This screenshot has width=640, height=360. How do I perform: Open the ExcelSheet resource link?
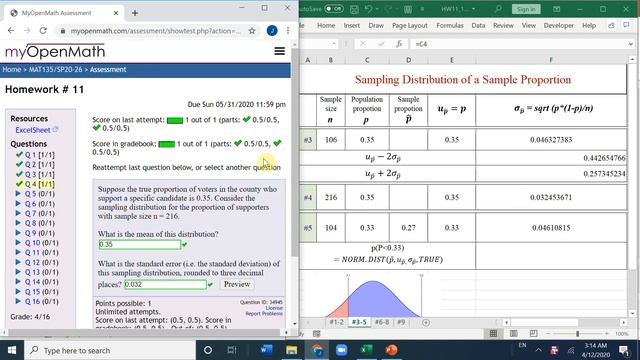tap(33, 130)
